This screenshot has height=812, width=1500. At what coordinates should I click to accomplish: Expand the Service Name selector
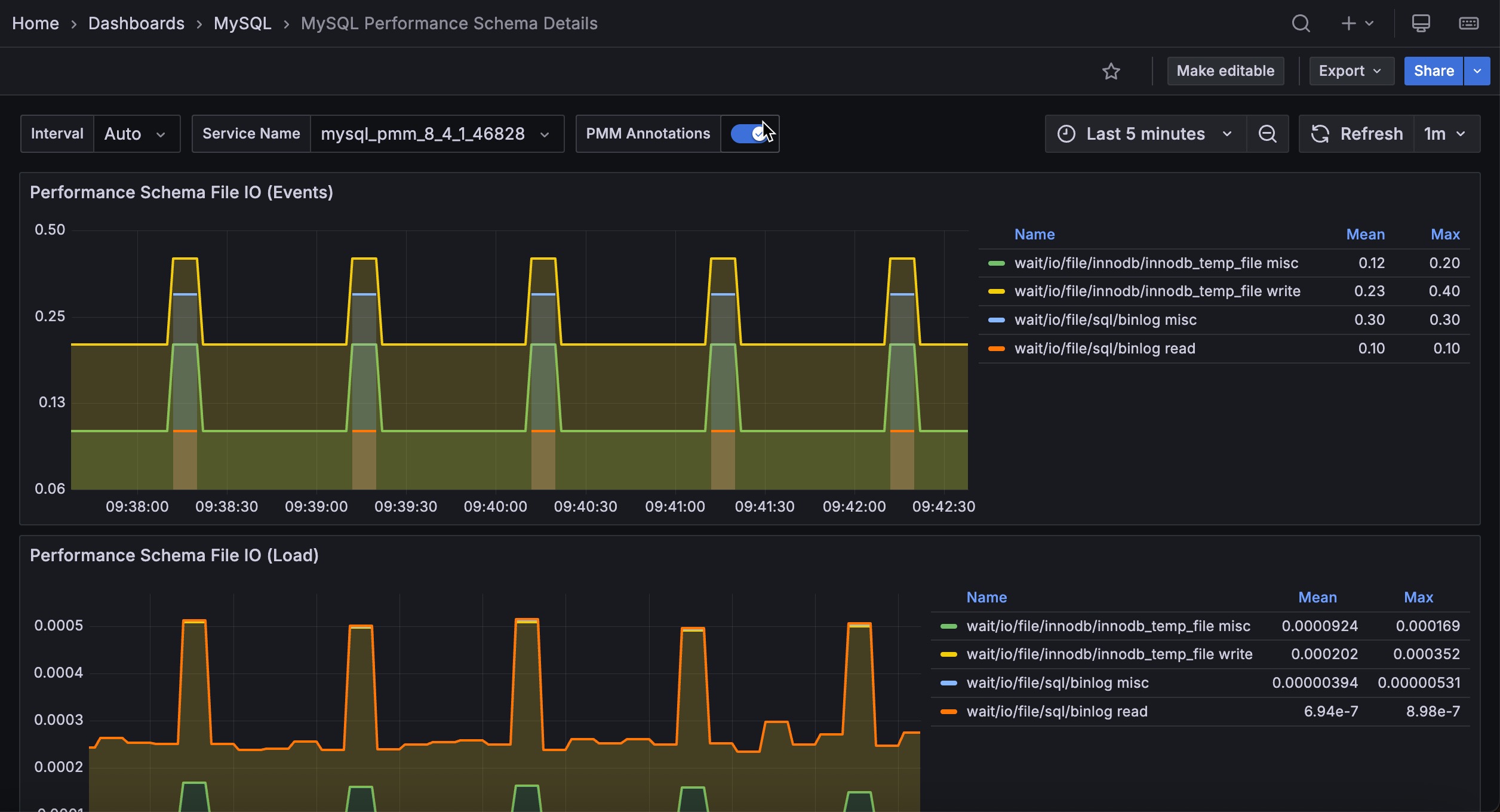pos(436,134)
